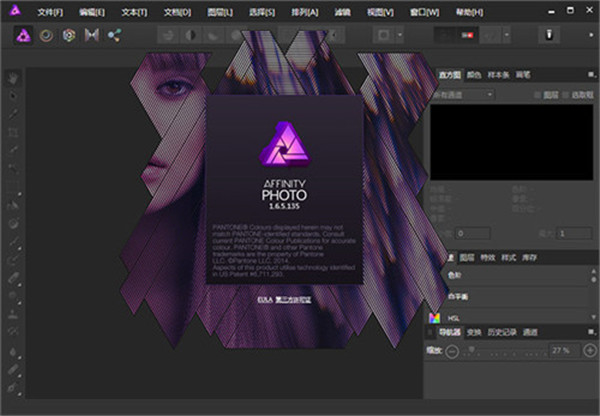Select the View (hand) tool
The height and width of the screenshot is (416, 600).
pos(13,78)
